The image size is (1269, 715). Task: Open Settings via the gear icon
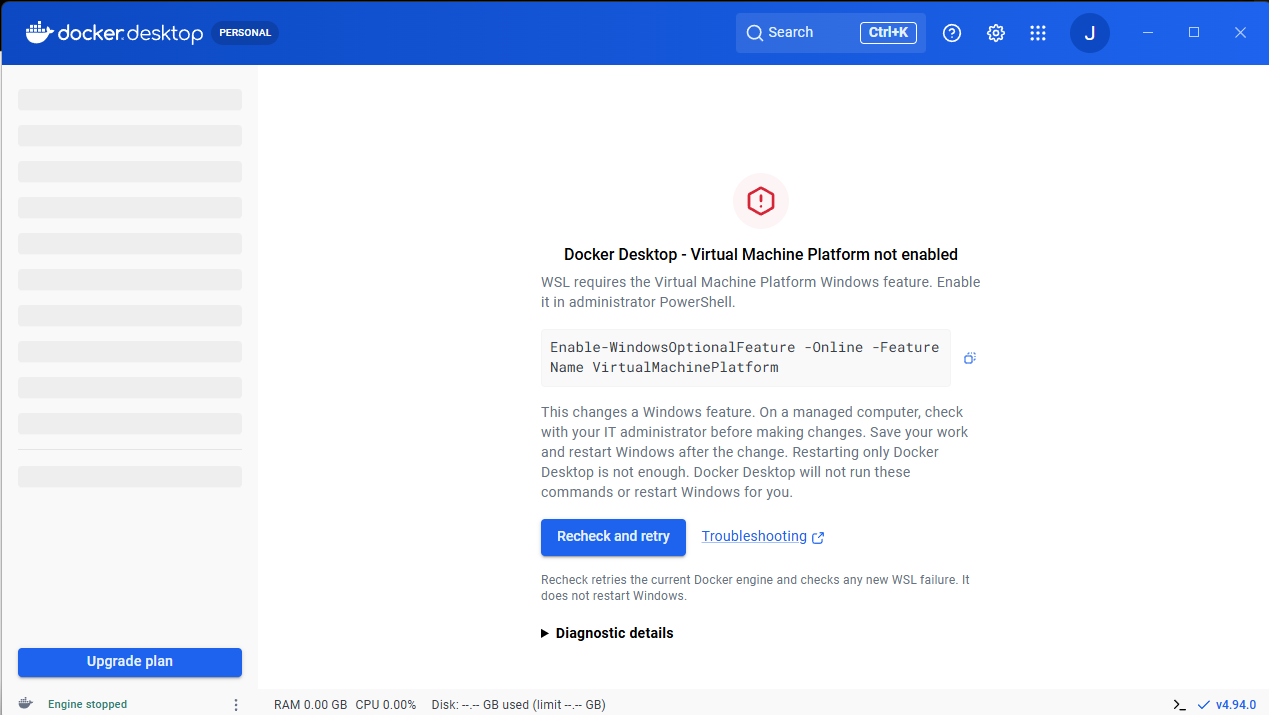point(996,33)
